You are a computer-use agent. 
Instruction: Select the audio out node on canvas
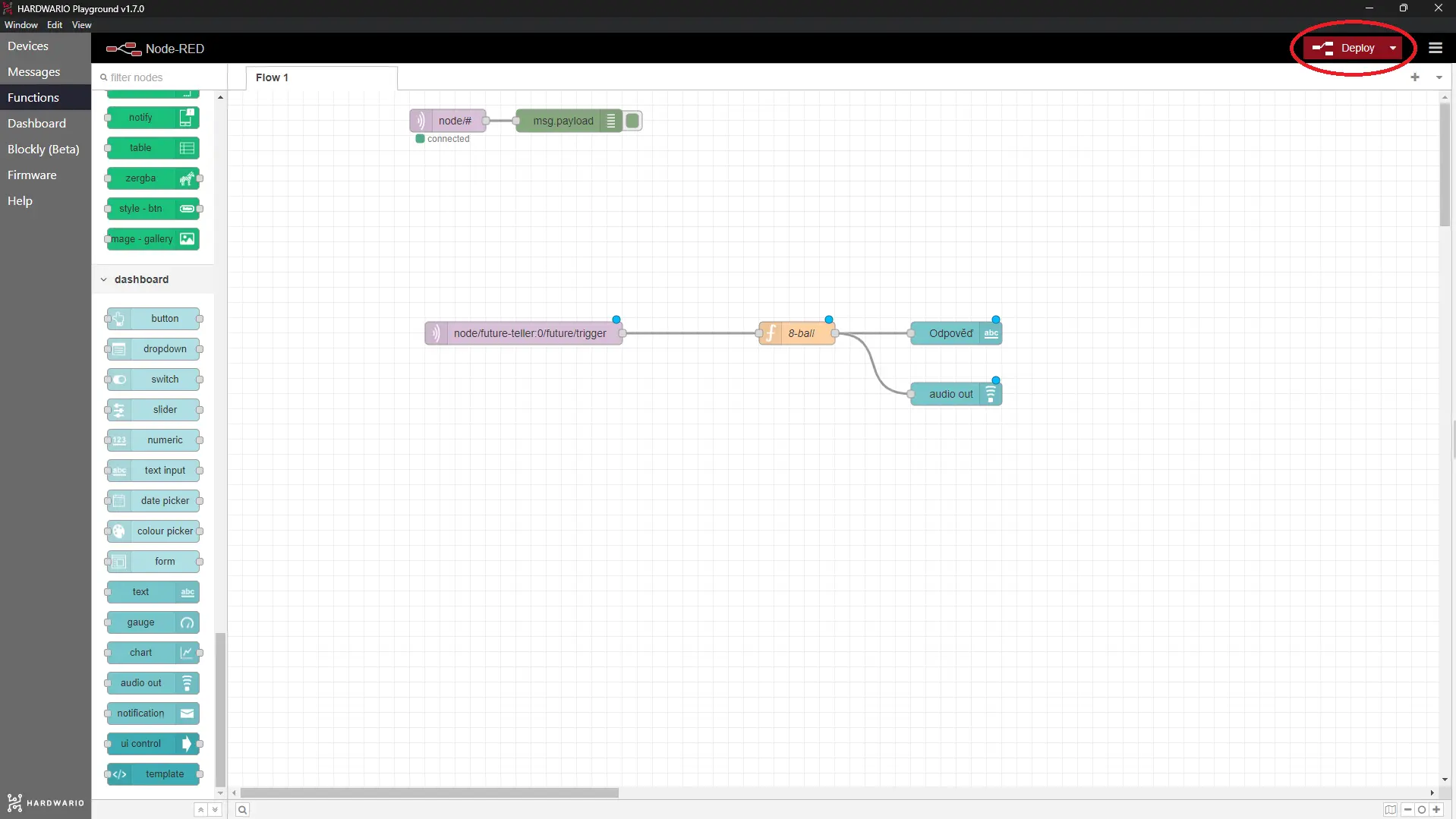956,394
